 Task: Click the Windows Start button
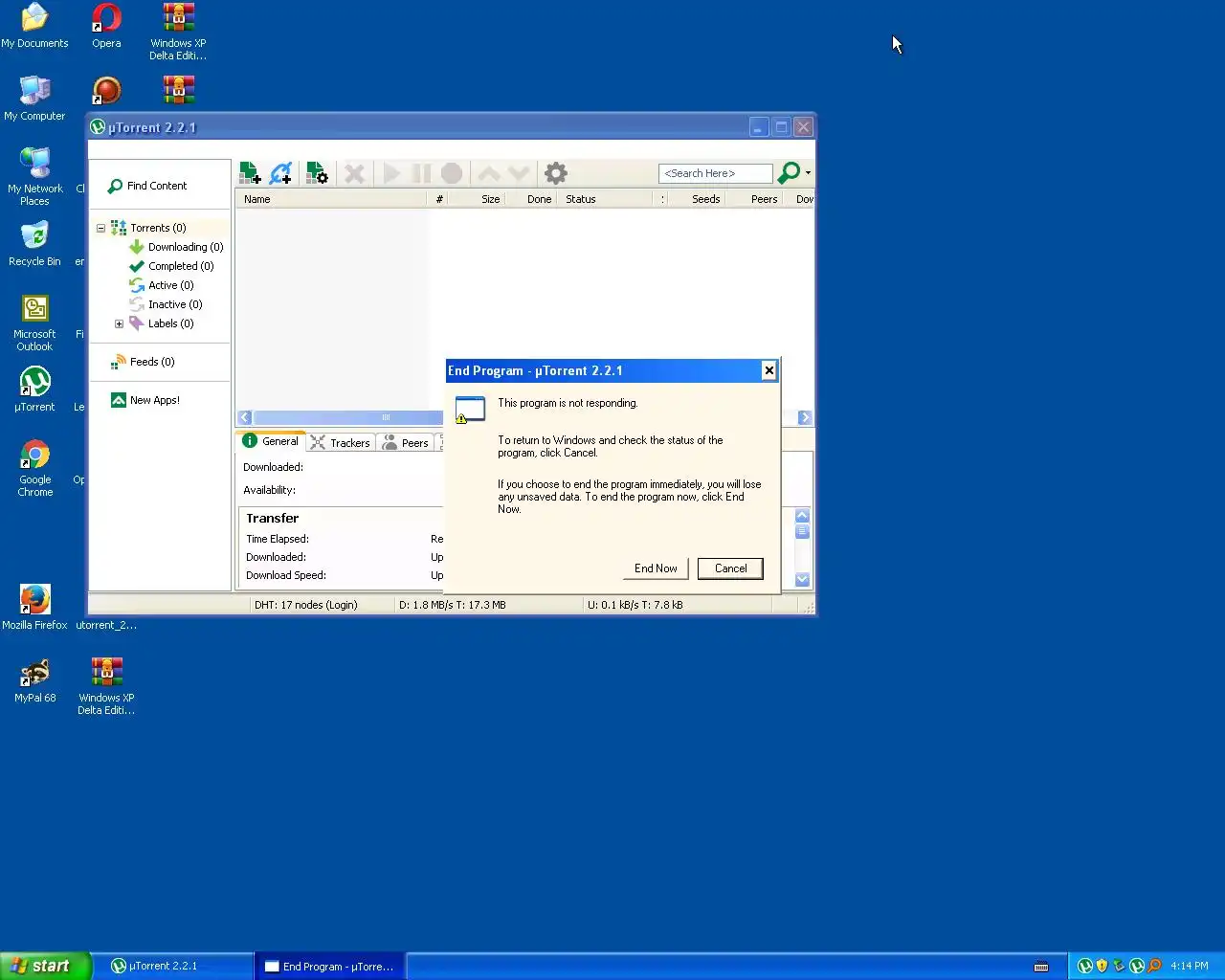pyautogui.click(x=46, y=966)
